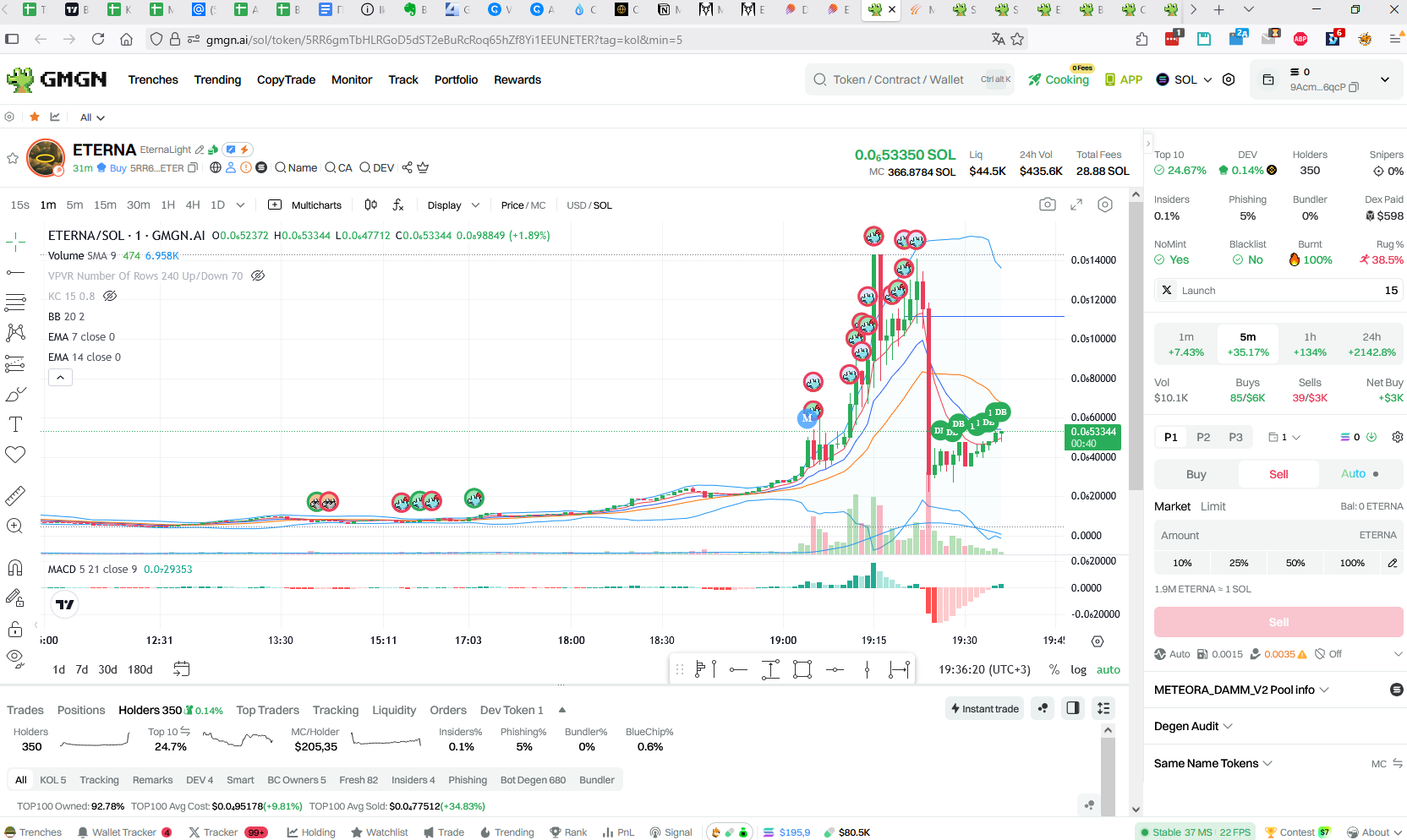Open the CopyTrade menu
This screenshot has height=840, width=1407.
coord(286,79)
